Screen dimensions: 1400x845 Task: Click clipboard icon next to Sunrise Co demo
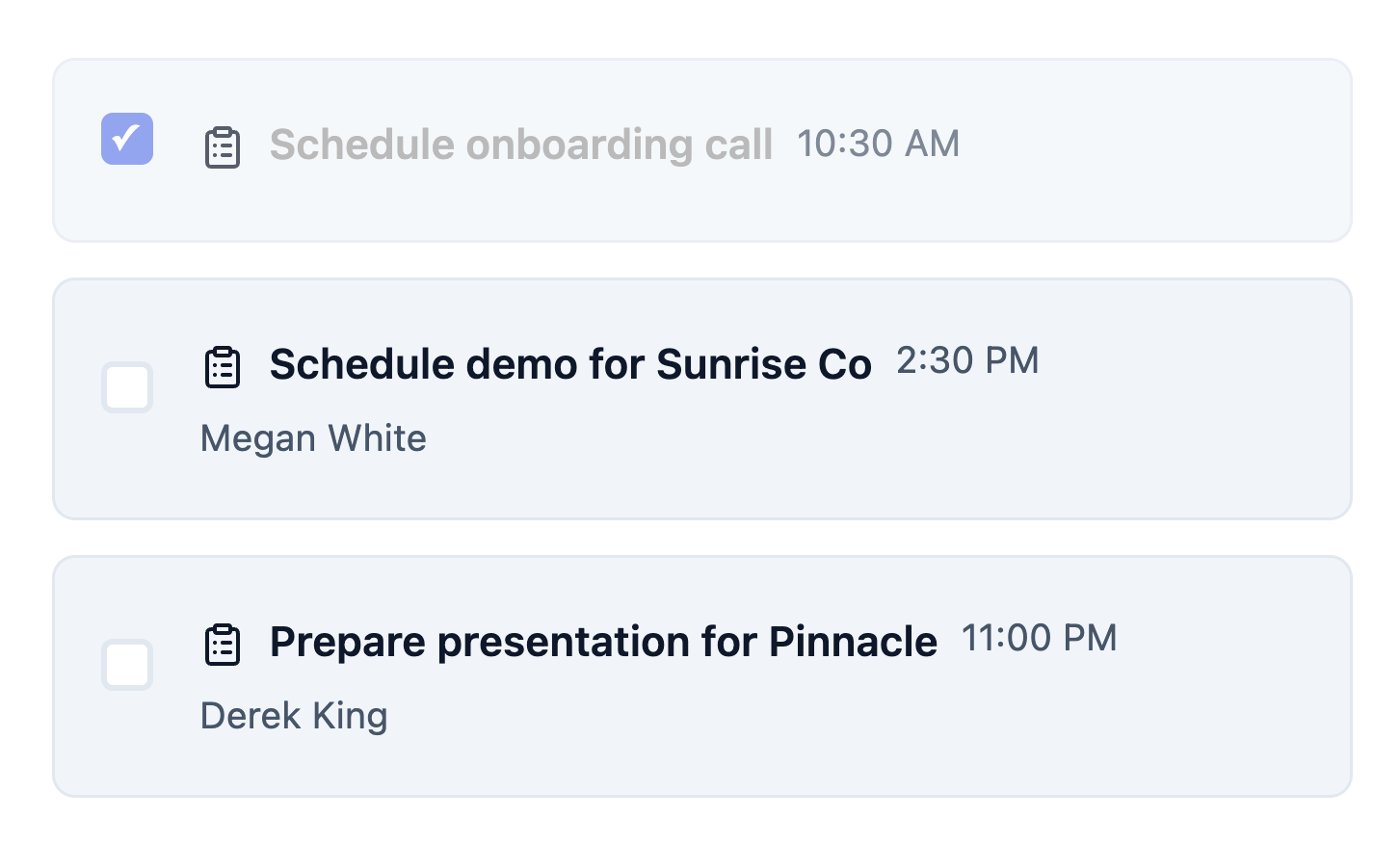point(223,367)
